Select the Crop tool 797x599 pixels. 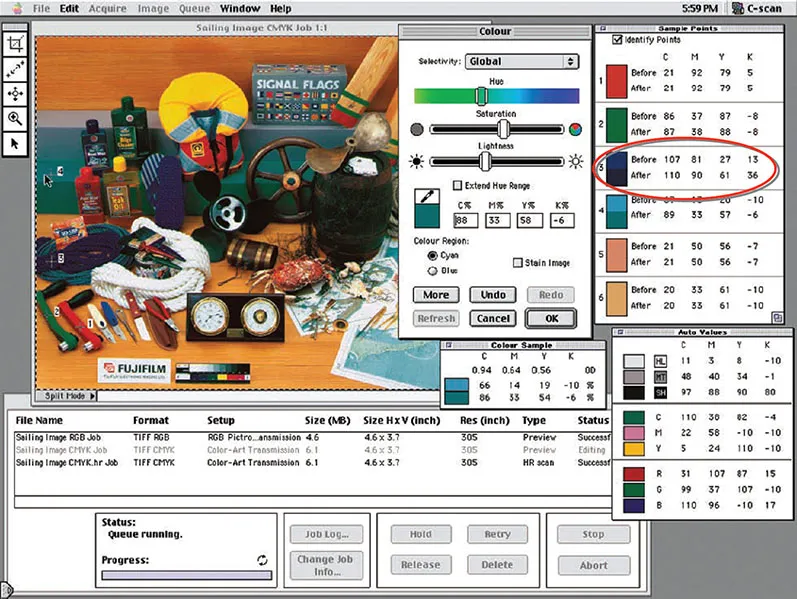[x=15, y=45]
